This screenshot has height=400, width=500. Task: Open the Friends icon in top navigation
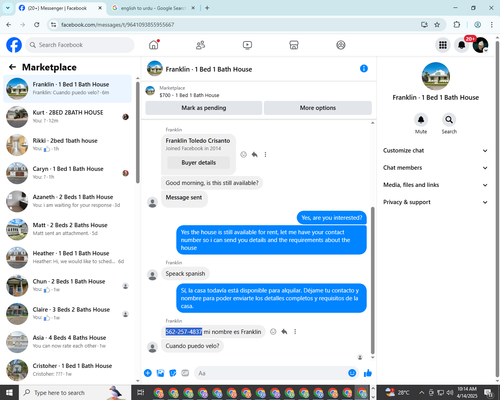click(200, 45)
